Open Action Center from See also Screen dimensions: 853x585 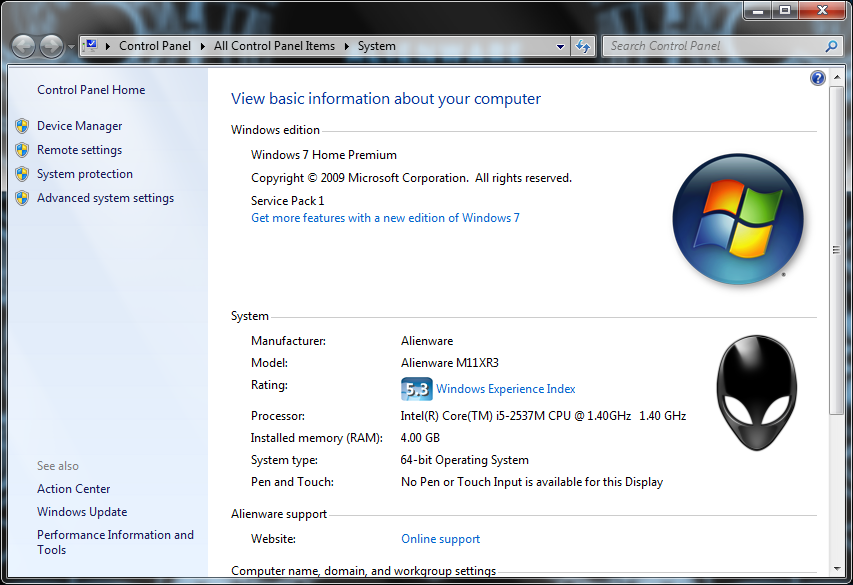click(x=73, y=488)
